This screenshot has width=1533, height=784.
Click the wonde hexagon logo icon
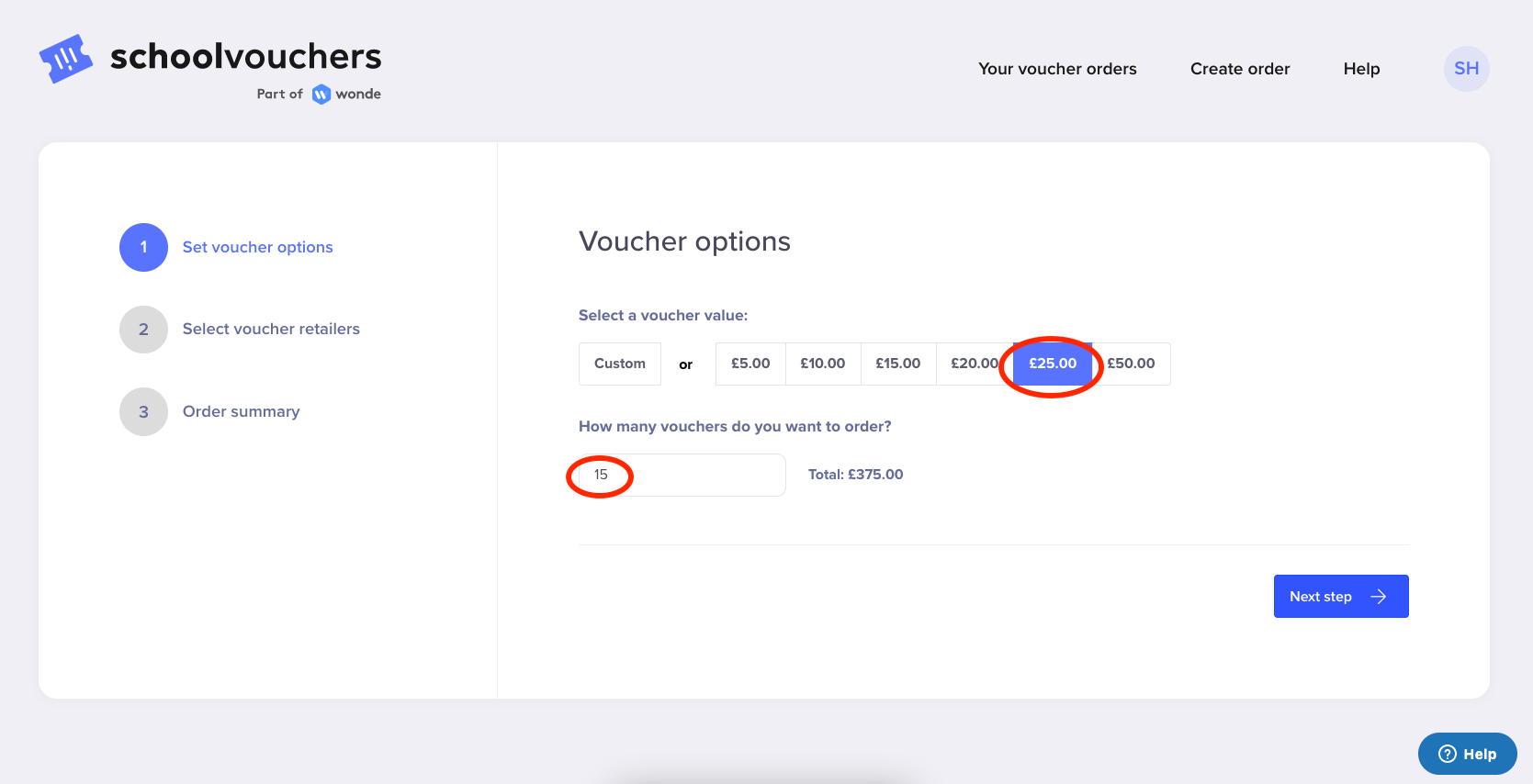pyautogui.click(x=321, y=95)
